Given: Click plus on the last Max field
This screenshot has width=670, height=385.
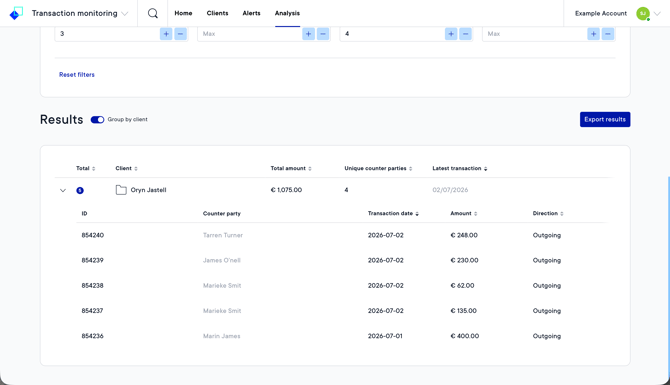Looking at the screenshot, I should point(594,34).
